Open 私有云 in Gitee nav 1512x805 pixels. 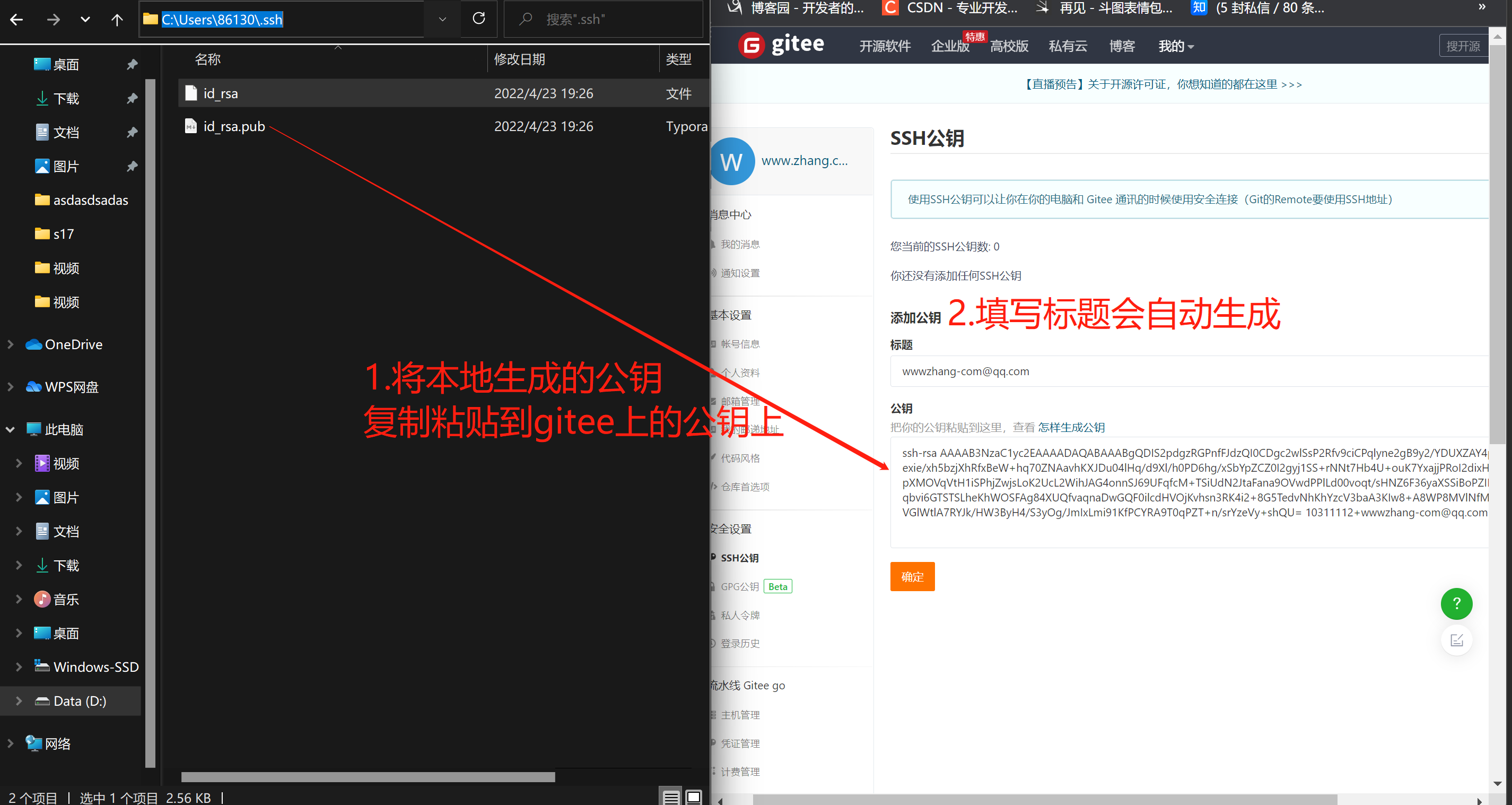click(1068, 46)
